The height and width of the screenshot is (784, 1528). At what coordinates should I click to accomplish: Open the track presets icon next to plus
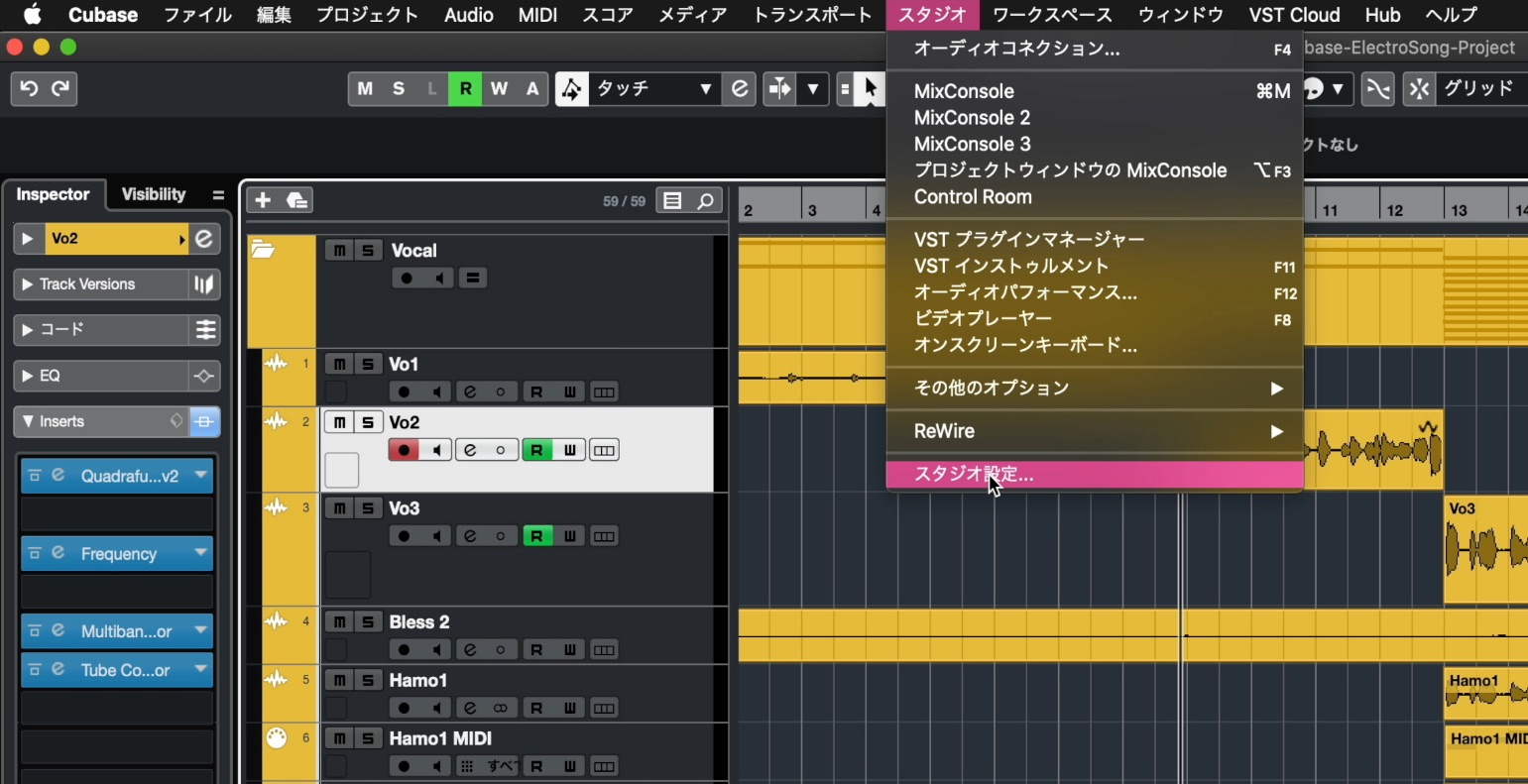click(296, 201)
